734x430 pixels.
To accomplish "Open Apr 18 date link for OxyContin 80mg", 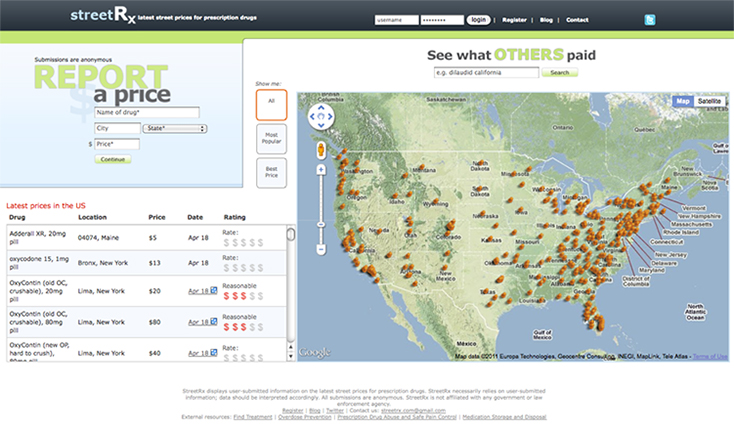I will pos(198,322).
